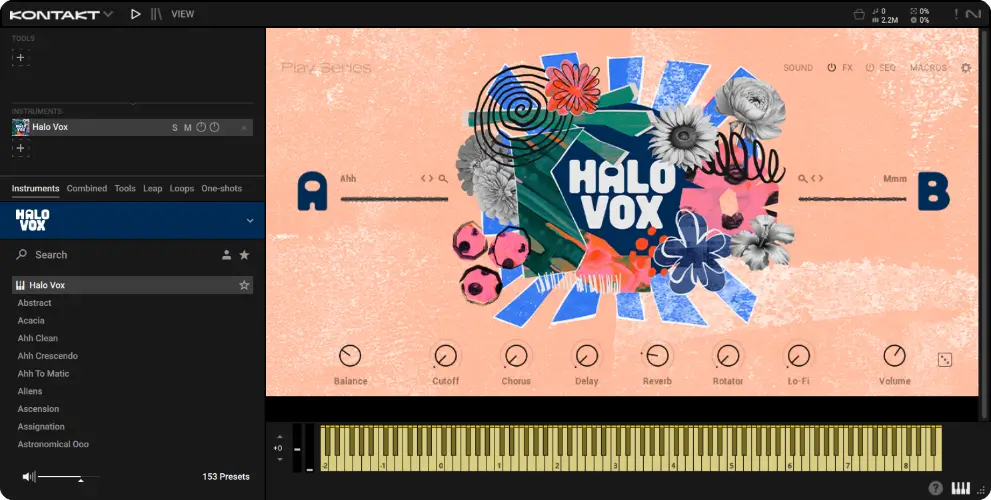Viewport: 991px width, 500px height.
Task: Click the Cutoff knob
Action: point(446,356)
